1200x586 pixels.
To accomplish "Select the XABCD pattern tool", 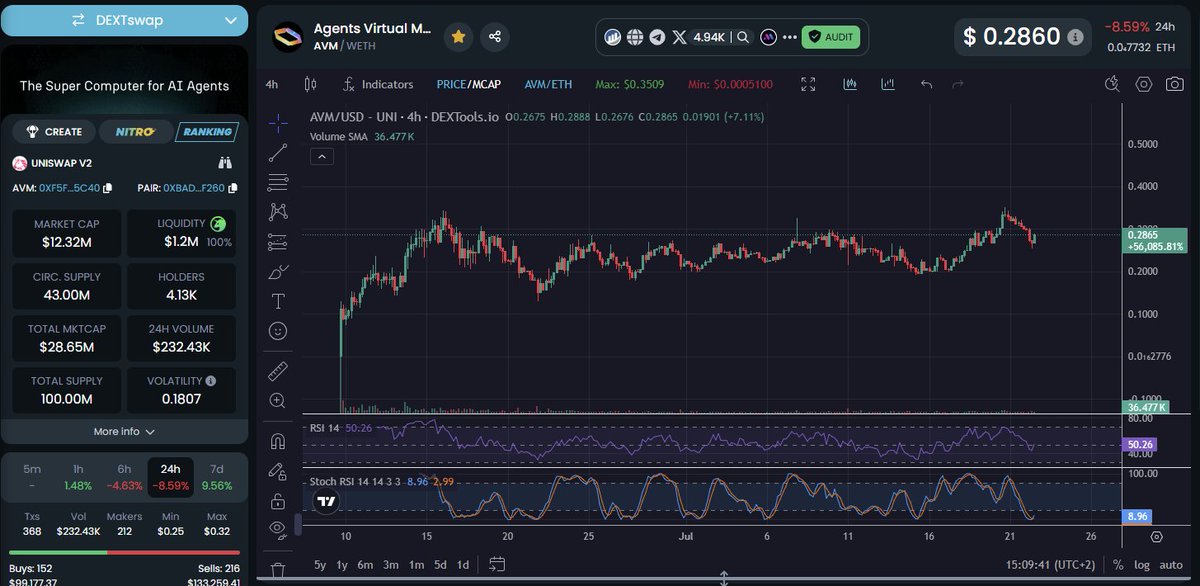I will 278,212.
